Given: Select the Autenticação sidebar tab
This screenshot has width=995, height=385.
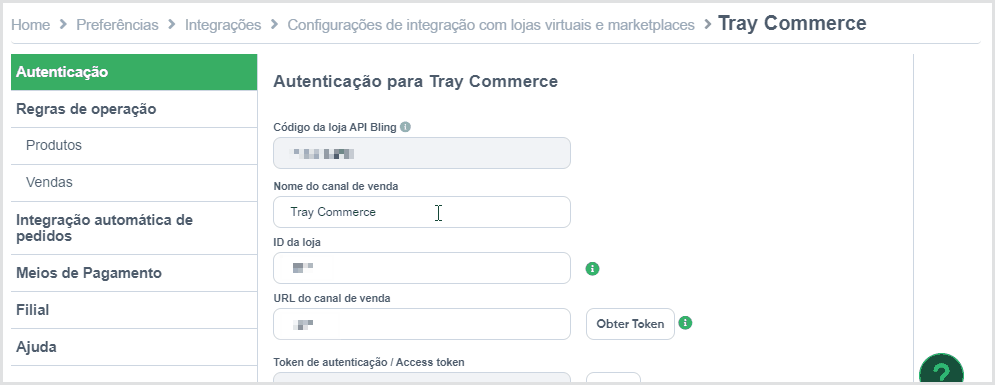Looking at the screenshot, I should tap(134, 72).
